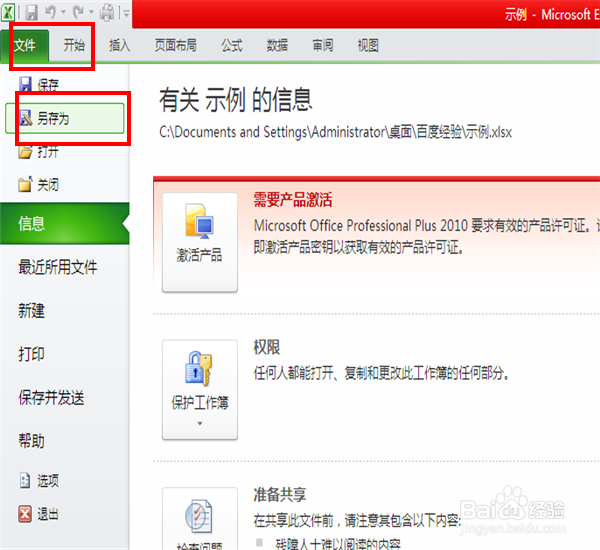Click the Undo icon in quick access toolbar
Screen dimensions: 600x550
[x=50, y=12]
